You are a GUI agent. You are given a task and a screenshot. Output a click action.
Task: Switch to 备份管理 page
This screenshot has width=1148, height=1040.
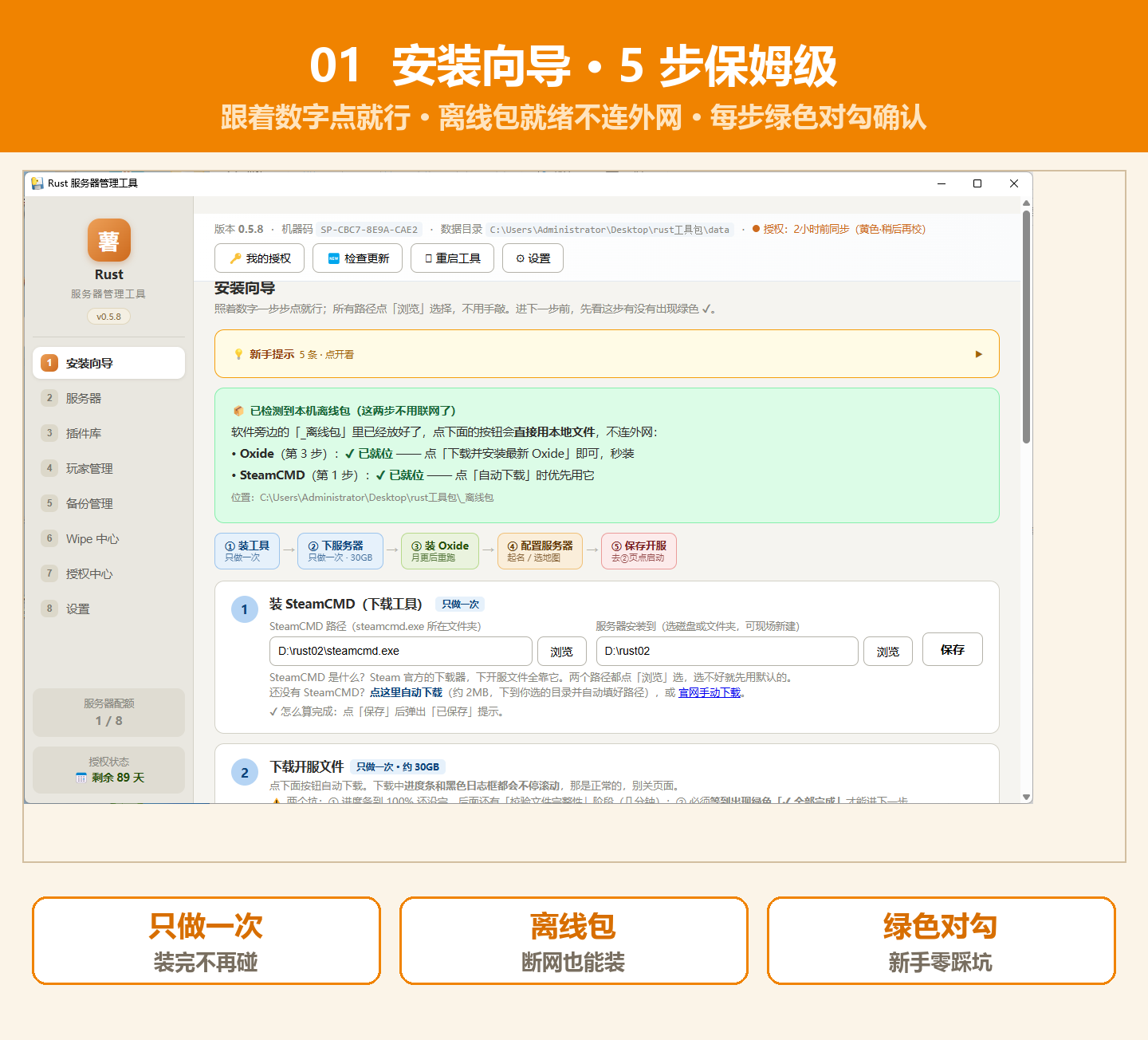(108, 503)
